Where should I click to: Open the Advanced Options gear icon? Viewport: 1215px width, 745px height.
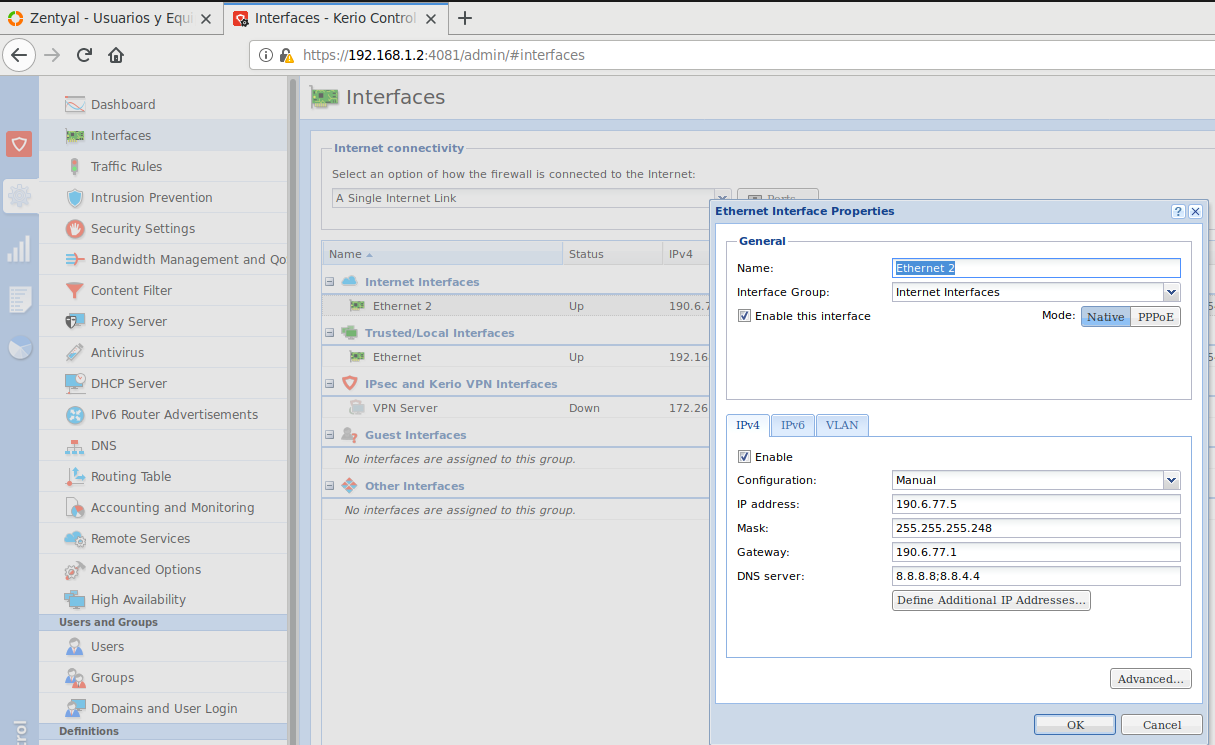point(75,569)
